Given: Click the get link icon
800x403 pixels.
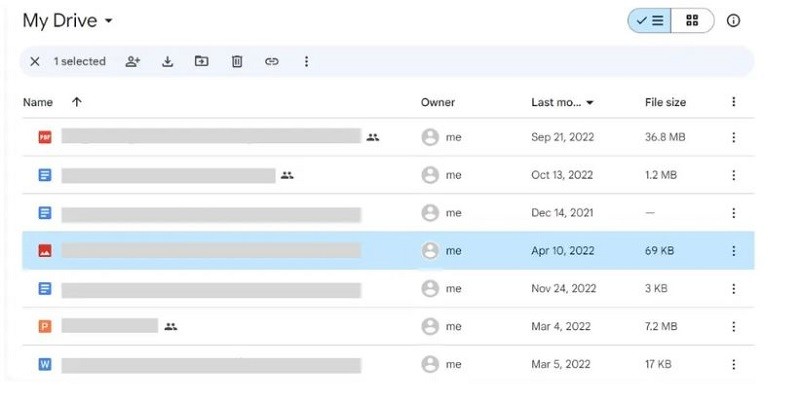Looking at the screenshot, I should point(271,62).
